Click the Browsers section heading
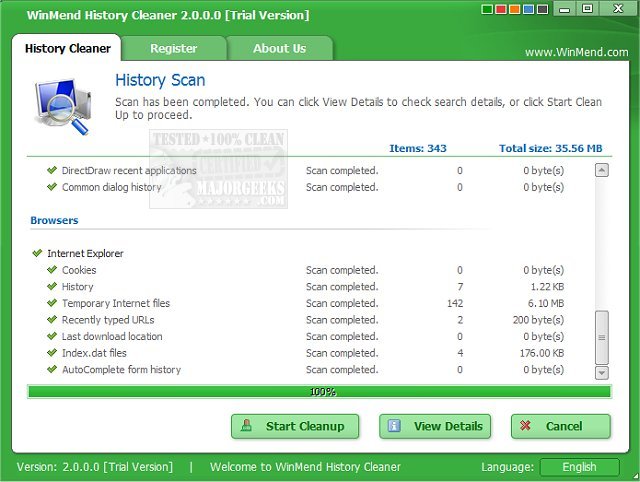 (54, 220)
